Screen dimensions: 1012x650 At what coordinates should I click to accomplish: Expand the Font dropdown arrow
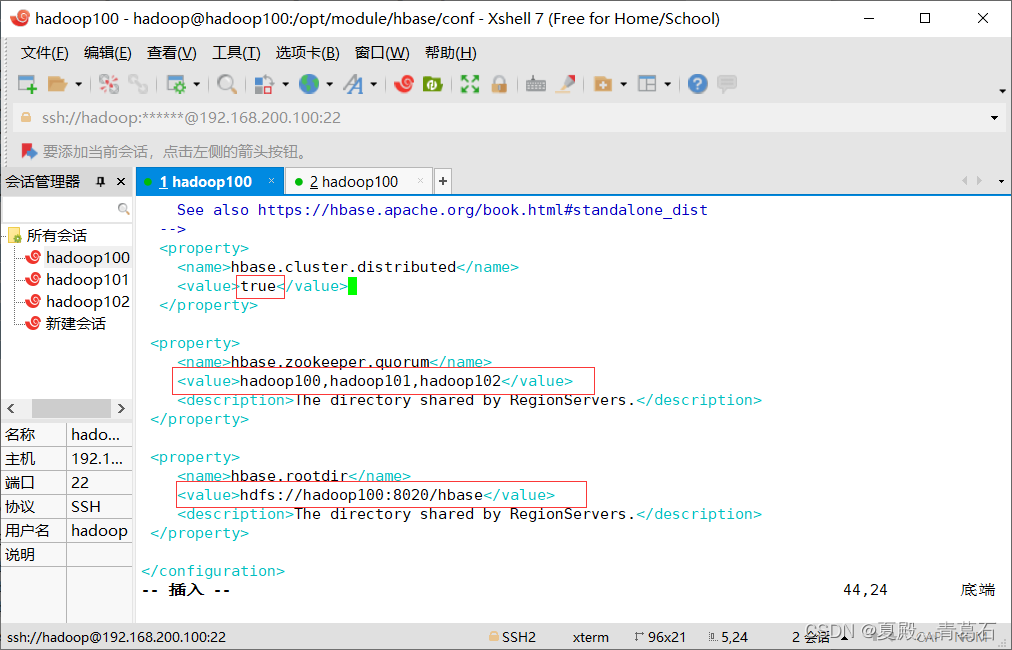(374, 85)
